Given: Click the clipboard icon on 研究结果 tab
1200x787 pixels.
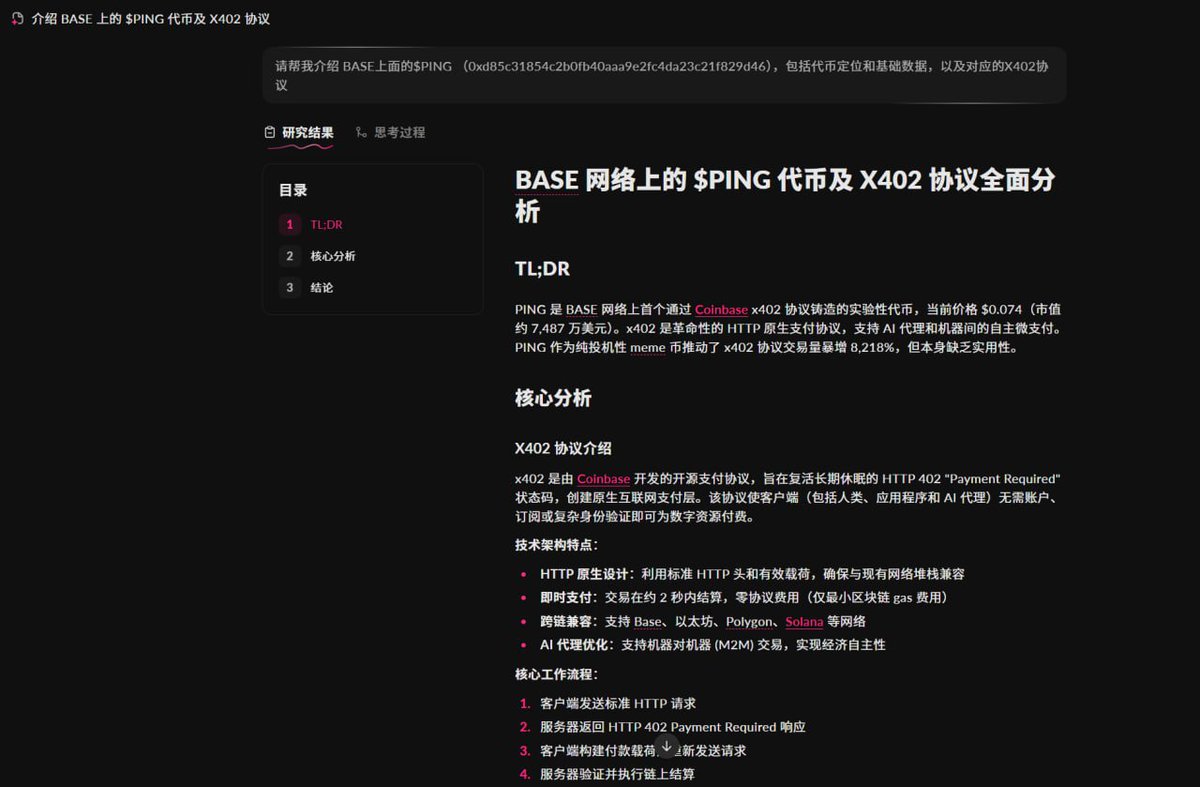Looking at the screenshot, I should 269,132.
